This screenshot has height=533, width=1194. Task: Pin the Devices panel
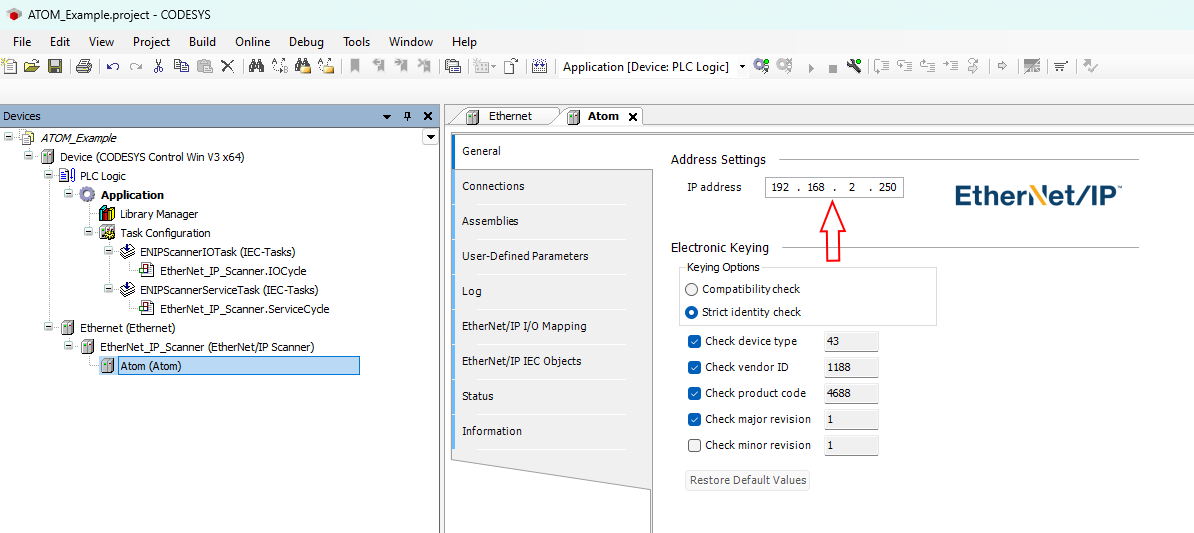click(x=407, y=116)
